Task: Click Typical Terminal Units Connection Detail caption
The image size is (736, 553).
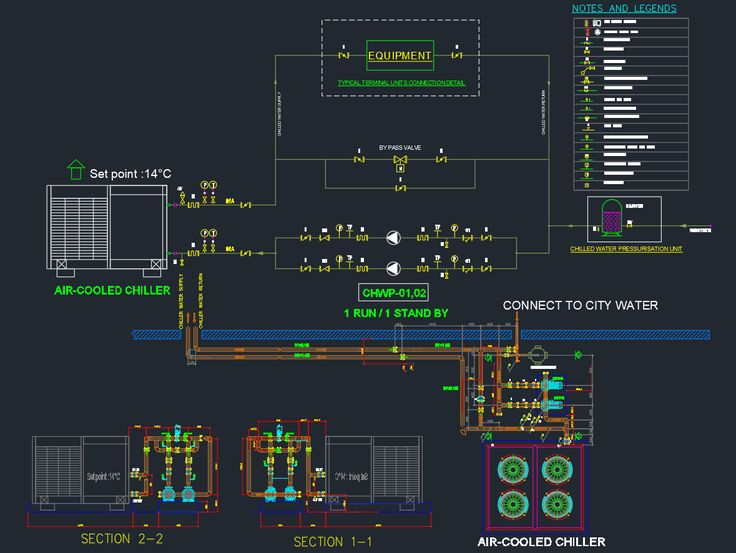Action: [401, 82]
